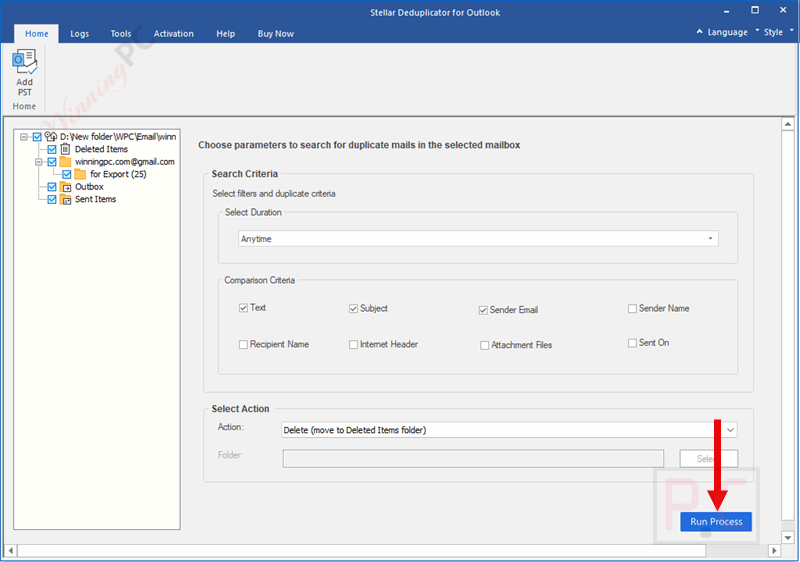Open the Help tab

pos(226,34)
